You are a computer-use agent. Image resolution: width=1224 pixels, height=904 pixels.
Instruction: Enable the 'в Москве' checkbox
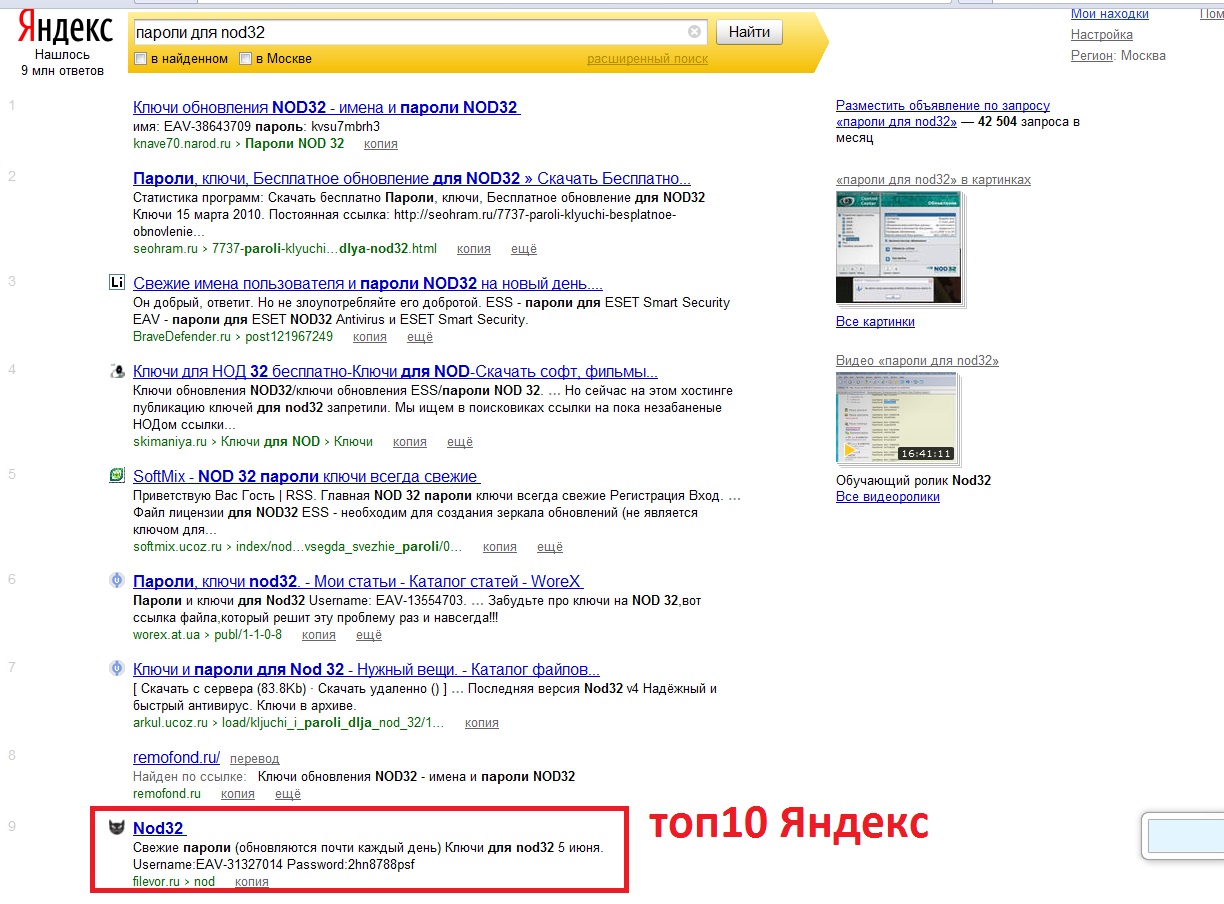[x=246, y=59]
